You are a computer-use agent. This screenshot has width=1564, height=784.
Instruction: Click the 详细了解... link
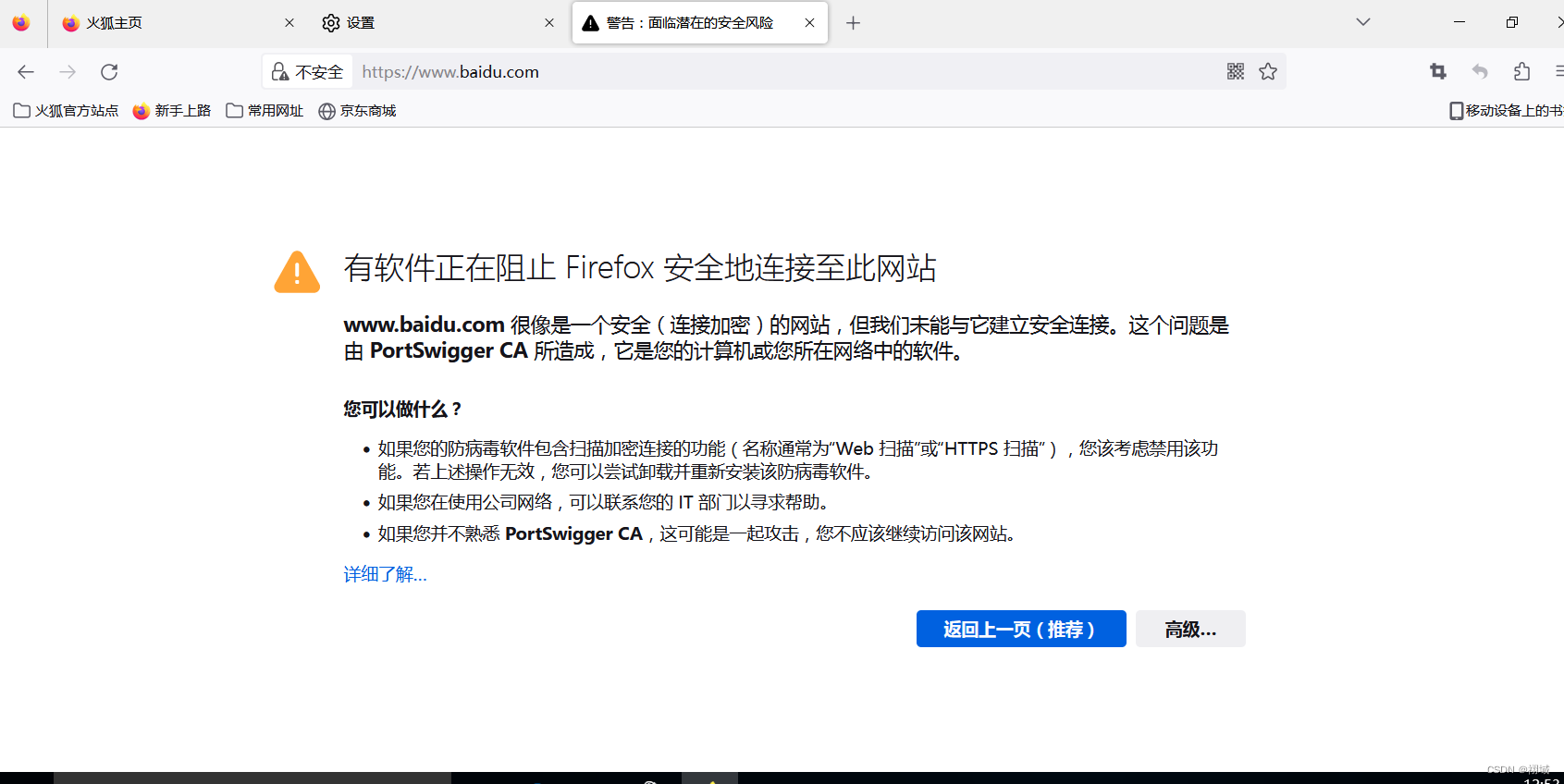[385, 574]
